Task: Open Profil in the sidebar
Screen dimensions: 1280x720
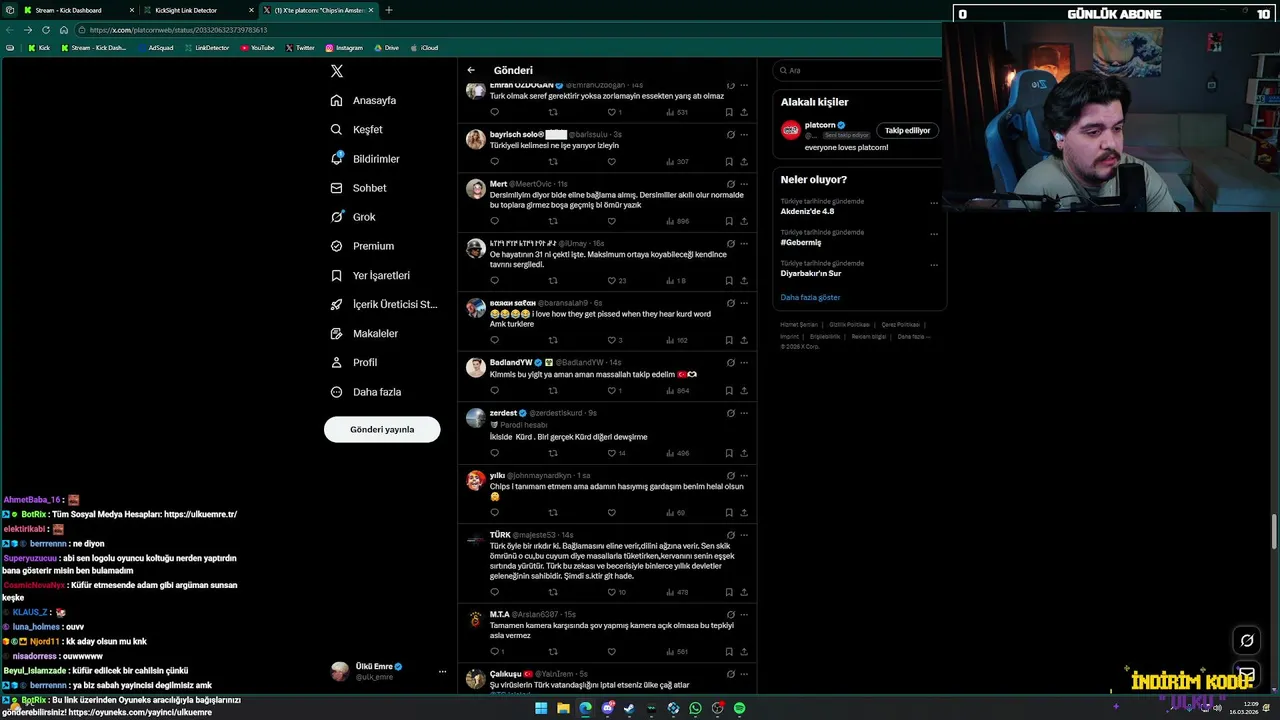Action: pos(354,362)
